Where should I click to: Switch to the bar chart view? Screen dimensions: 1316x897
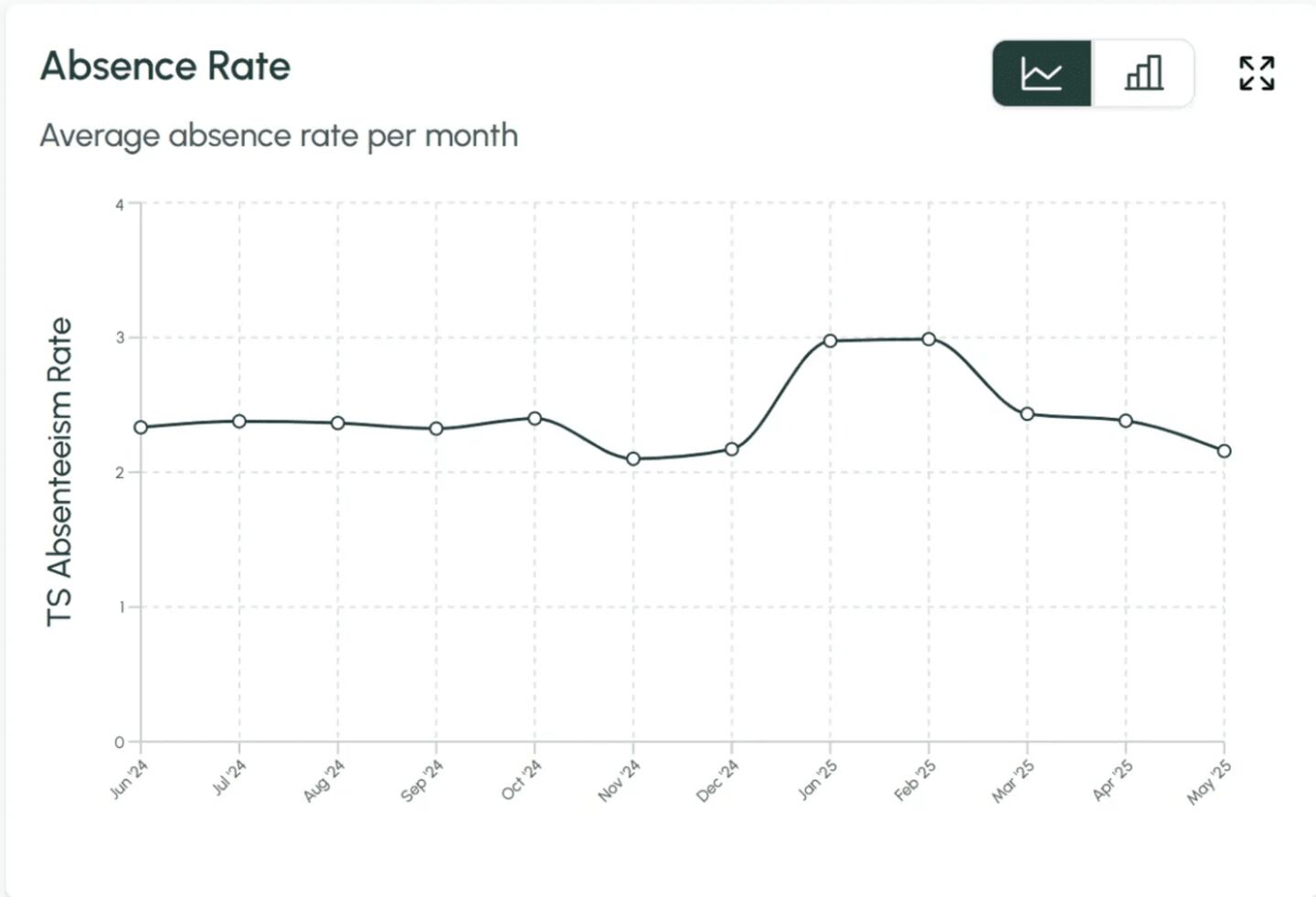pyautogui.click(x=1143, y=73)
